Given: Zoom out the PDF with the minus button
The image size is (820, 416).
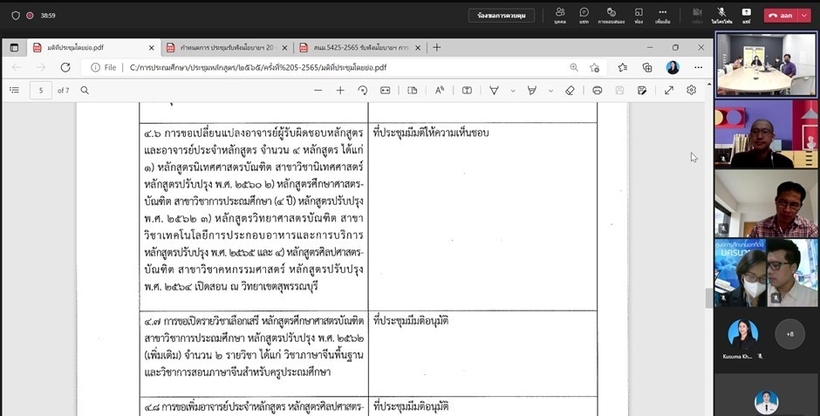Looking at the screenshot, I should (x=318, y=91).
